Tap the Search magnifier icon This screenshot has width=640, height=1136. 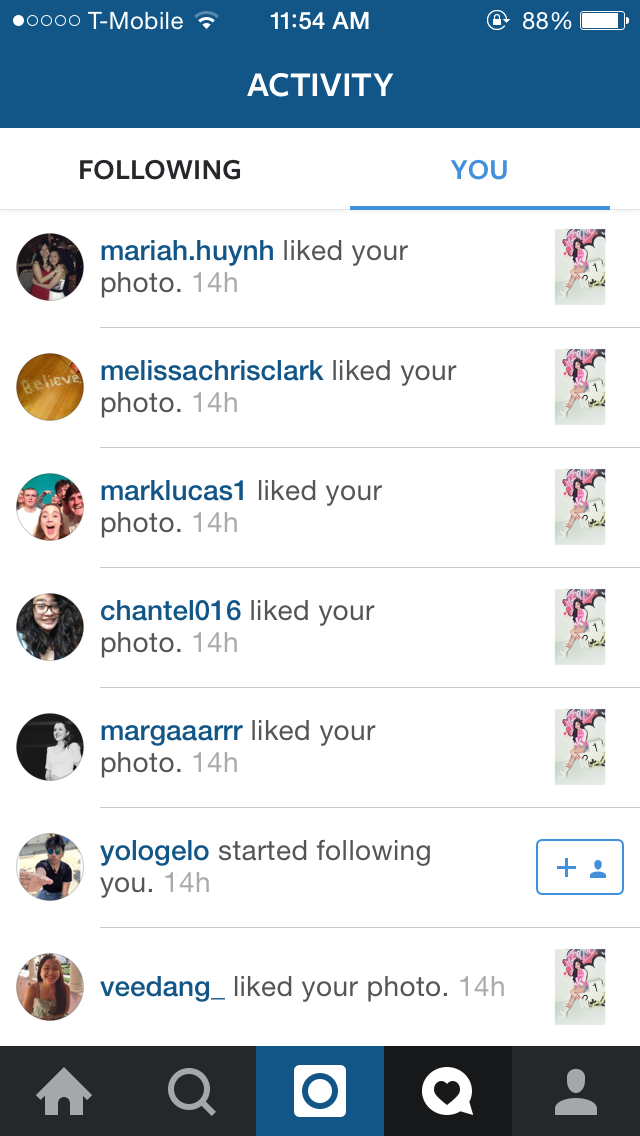click(191, 1092)
